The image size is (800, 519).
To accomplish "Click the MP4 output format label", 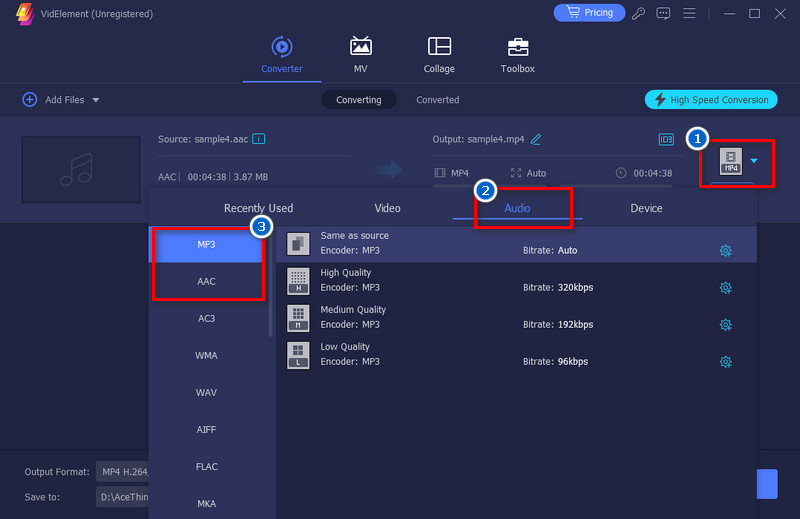I will [460, 174].
